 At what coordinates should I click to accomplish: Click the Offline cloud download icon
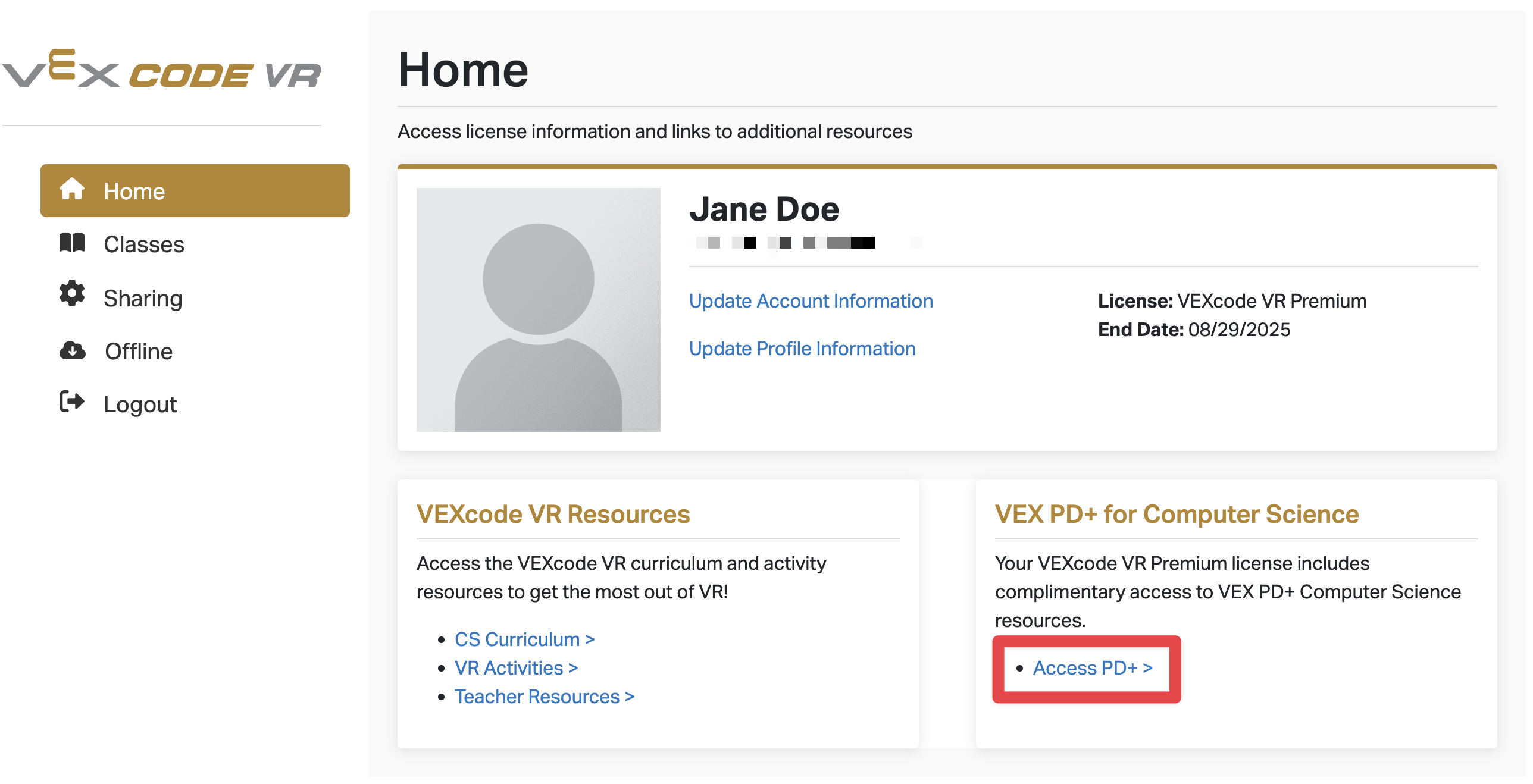click(x=71, y=350)
